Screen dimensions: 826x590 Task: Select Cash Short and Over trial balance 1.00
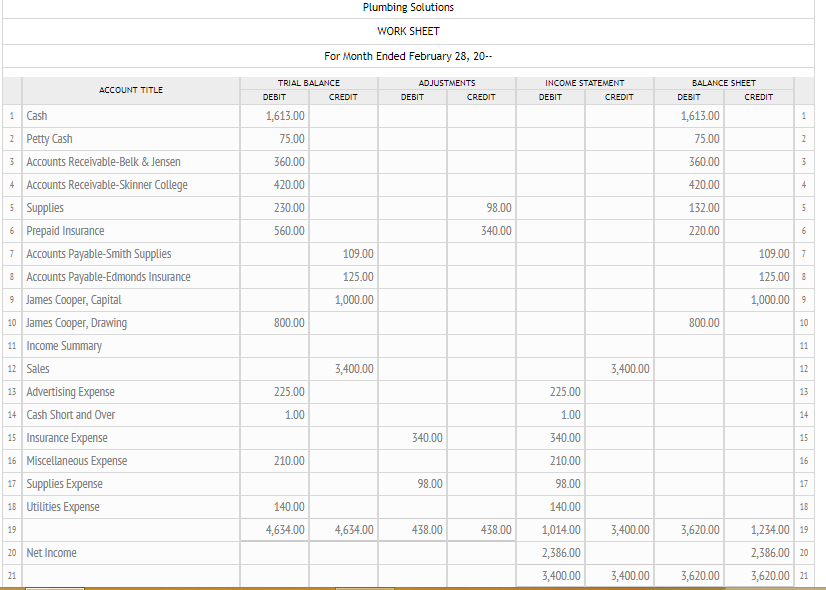[274, 415]
